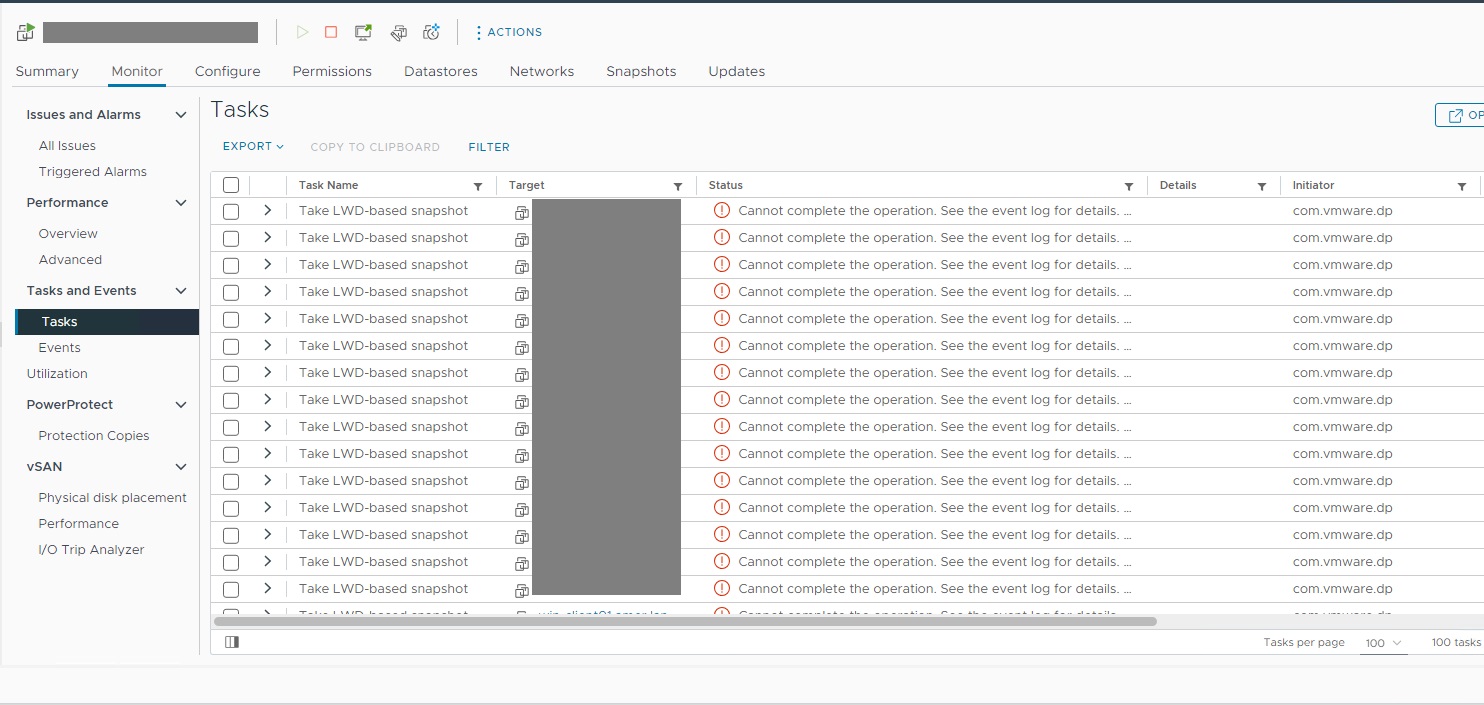Screen dimensions: 1484x705
Task: Click the take snapshot icon
Action: (x=430, y=32)
